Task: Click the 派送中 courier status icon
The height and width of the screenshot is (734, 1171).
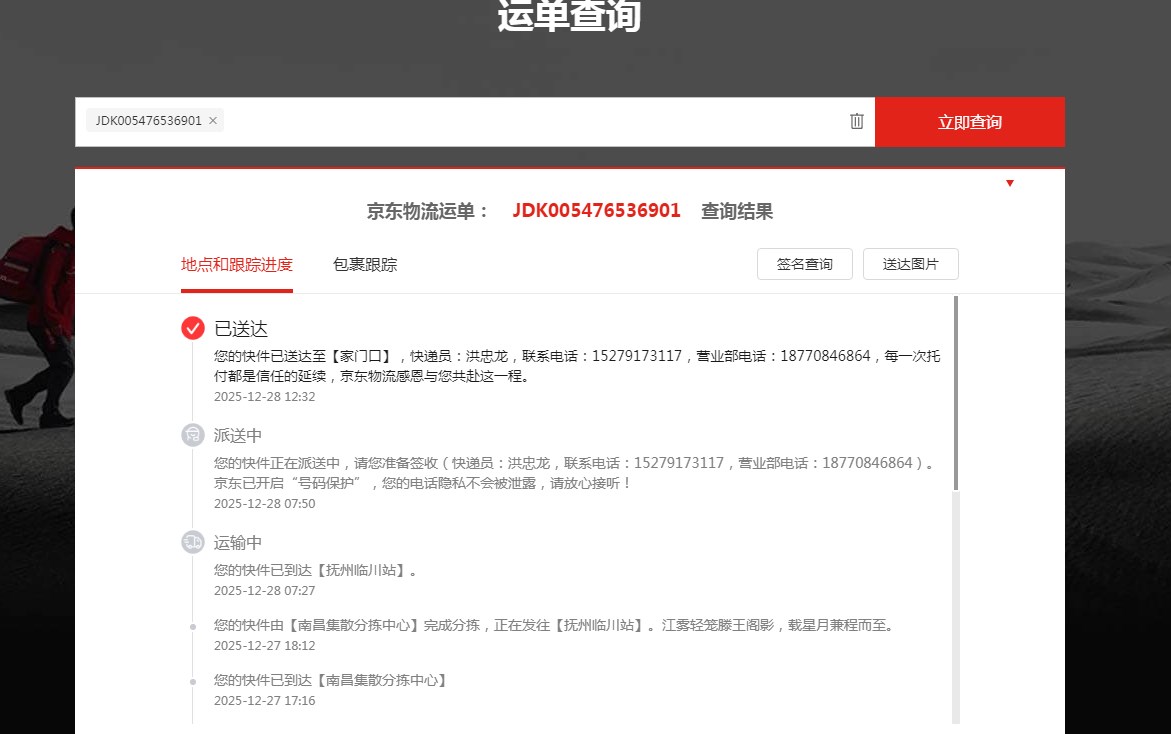Action: [193, 435]
